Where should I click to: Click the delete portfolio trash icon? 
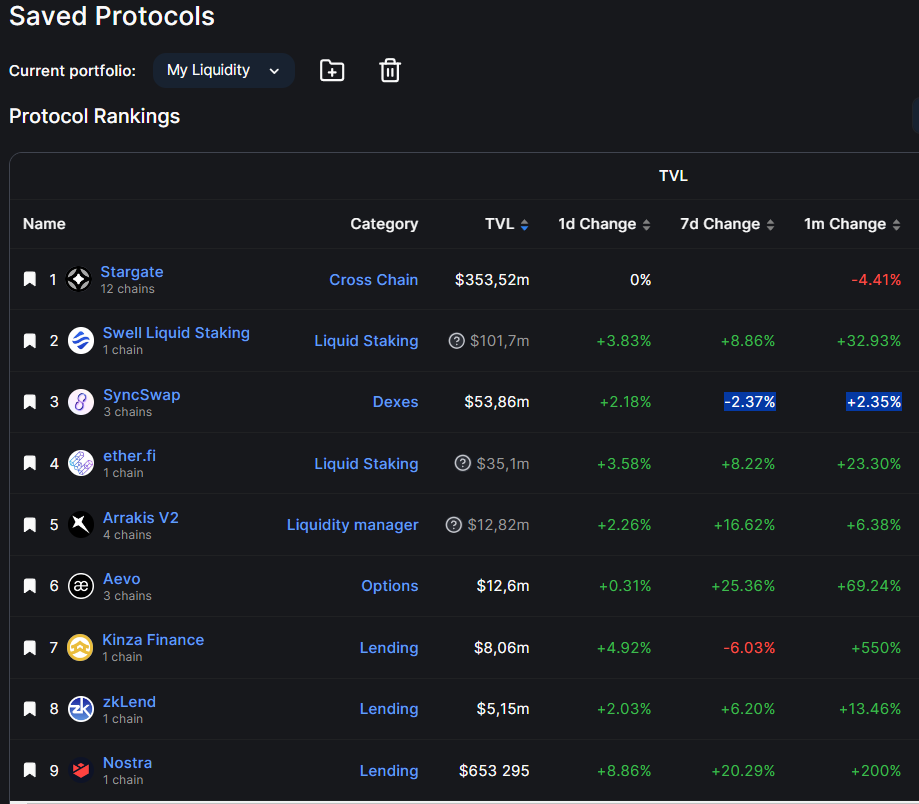[390, 70]
